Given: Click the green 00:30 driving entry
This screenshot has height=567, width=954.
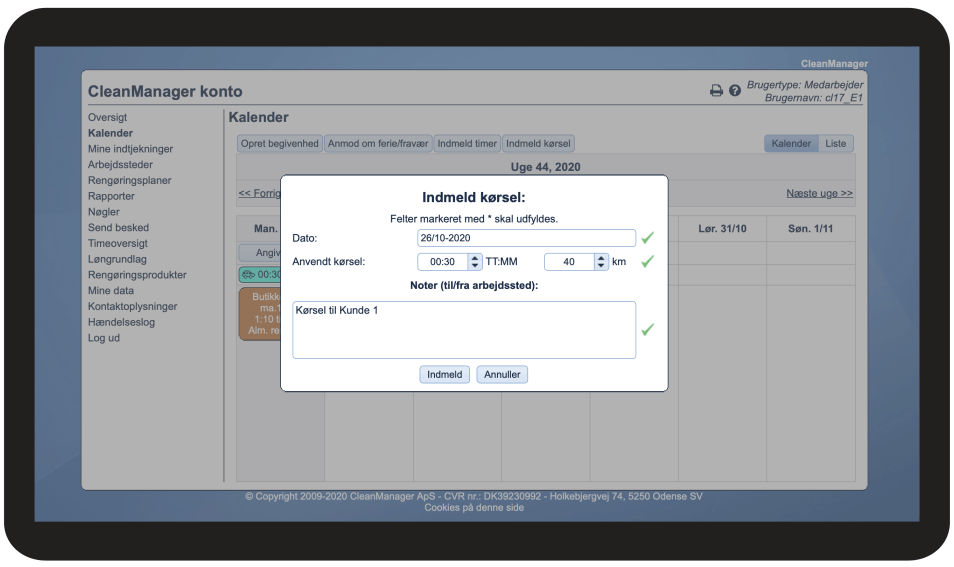Looking at the screenshot, I should click(x=260, y=275).
